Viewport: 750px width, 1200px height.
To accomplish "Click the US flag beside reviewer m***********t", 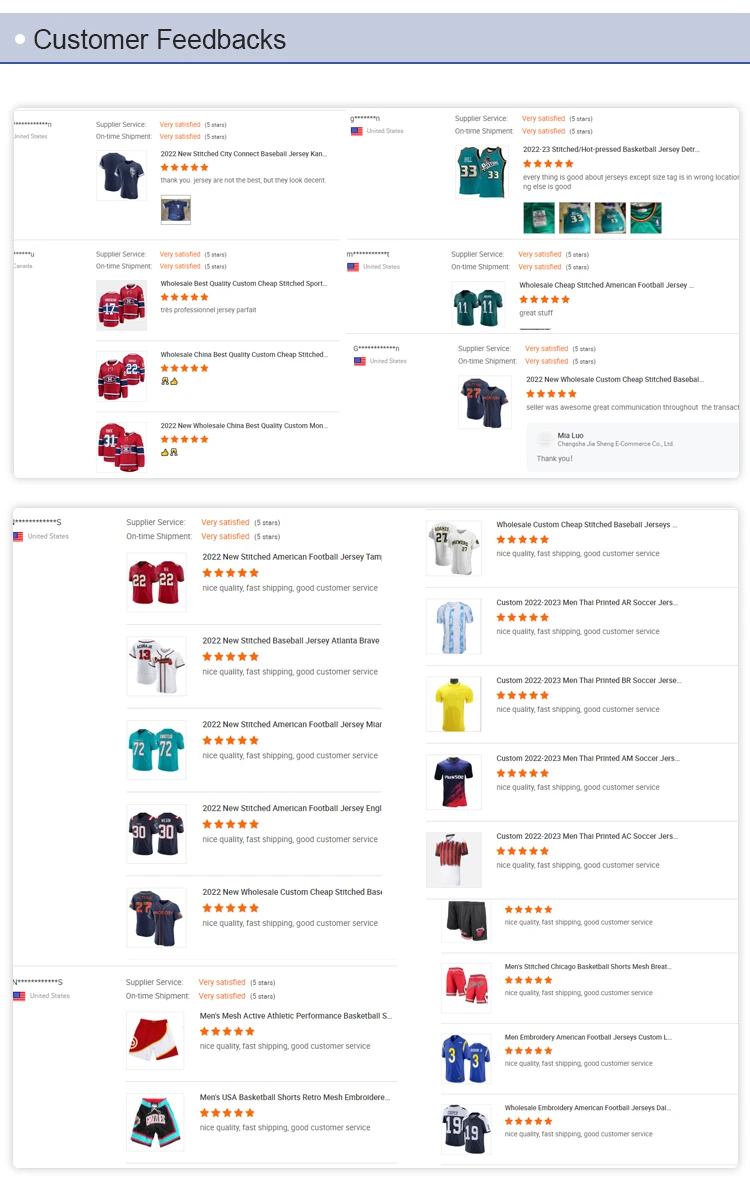I will pyautogui.click(x=353, y=267).
